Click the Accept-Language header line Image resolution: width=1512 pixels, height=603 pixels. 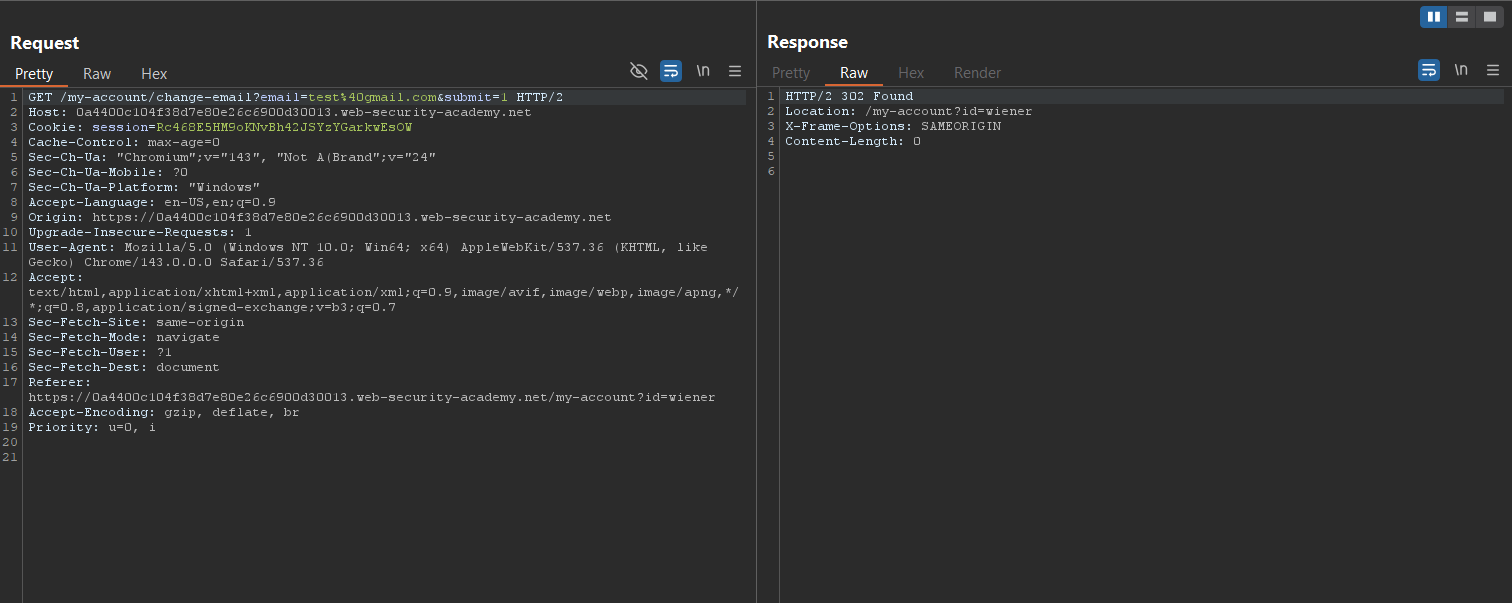tap(152, 202)
